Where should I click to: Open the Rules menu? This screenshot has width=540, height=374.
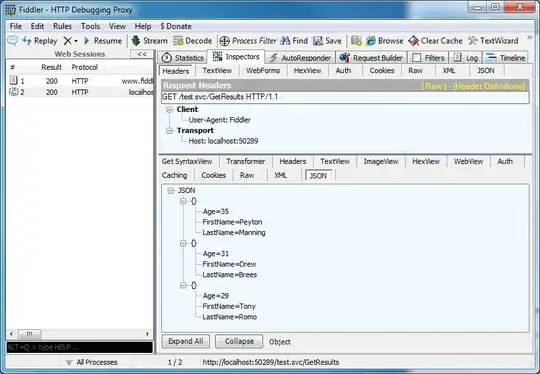pos(62,26)
